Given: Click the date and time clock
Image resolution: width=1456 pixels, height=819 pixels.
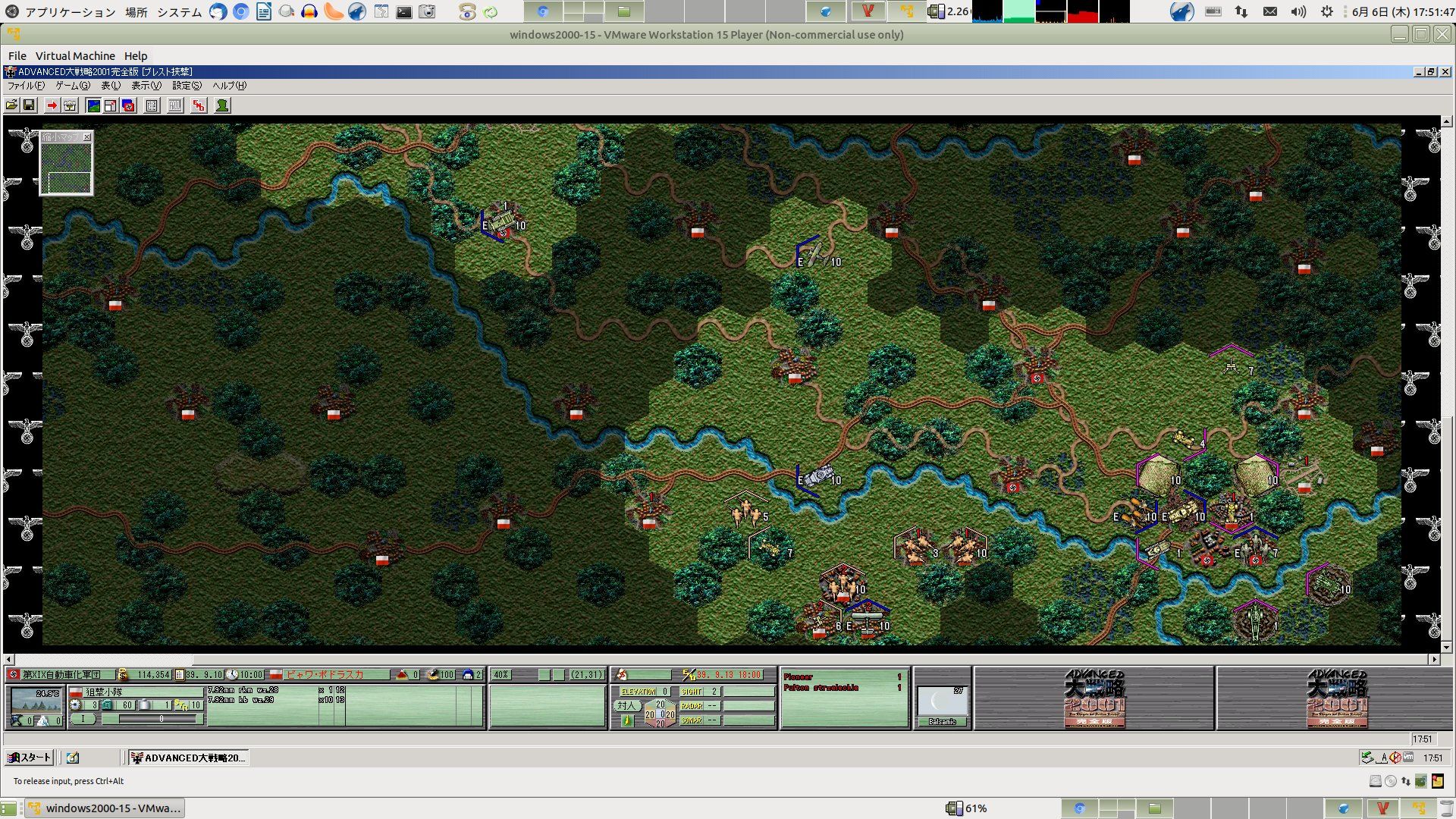Looking at the screenshot, I should click(1403, 12).
